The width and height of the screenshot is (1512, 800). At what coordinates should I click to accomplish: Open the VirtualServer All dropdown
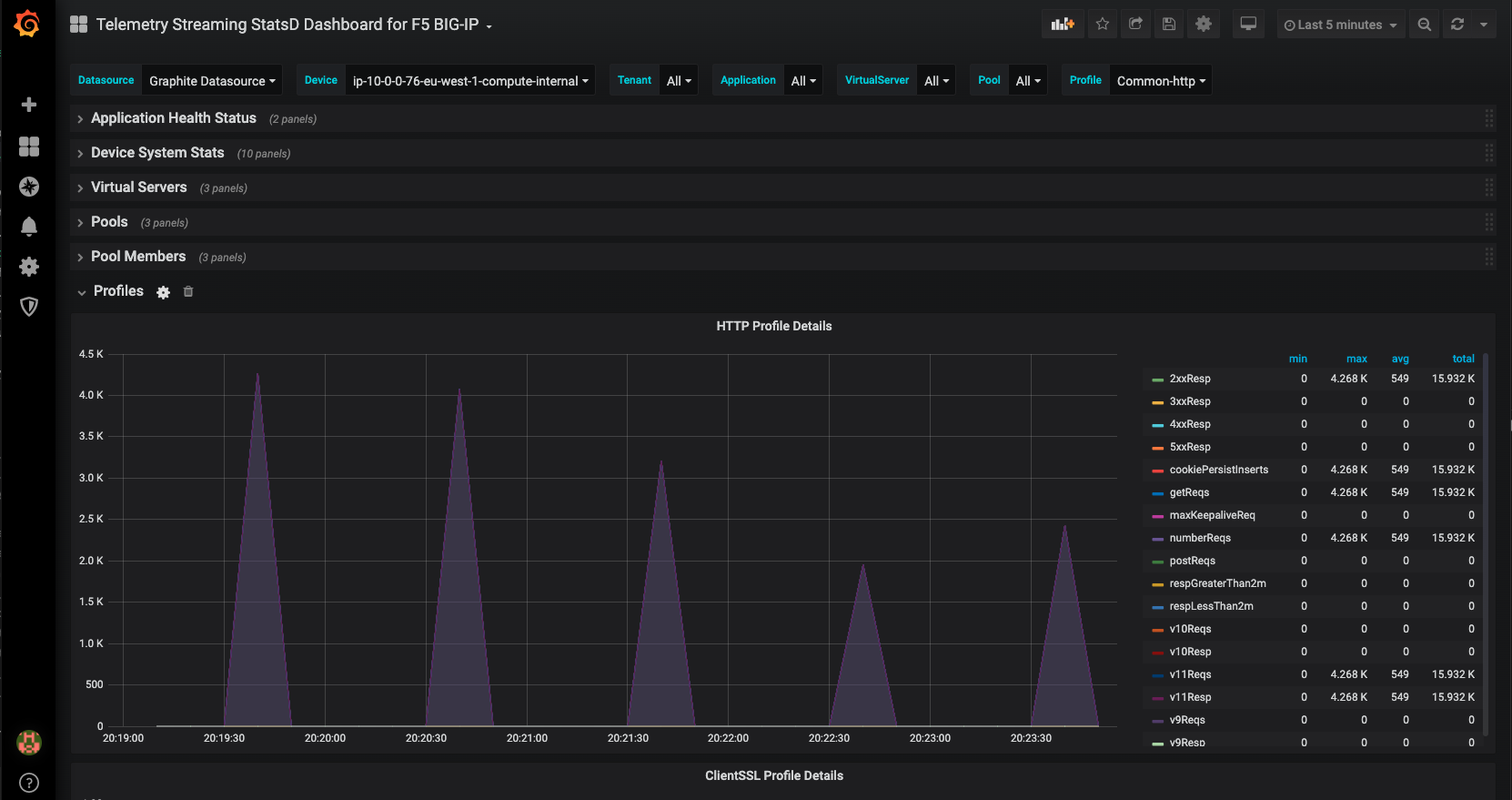(x=936, y=81)
